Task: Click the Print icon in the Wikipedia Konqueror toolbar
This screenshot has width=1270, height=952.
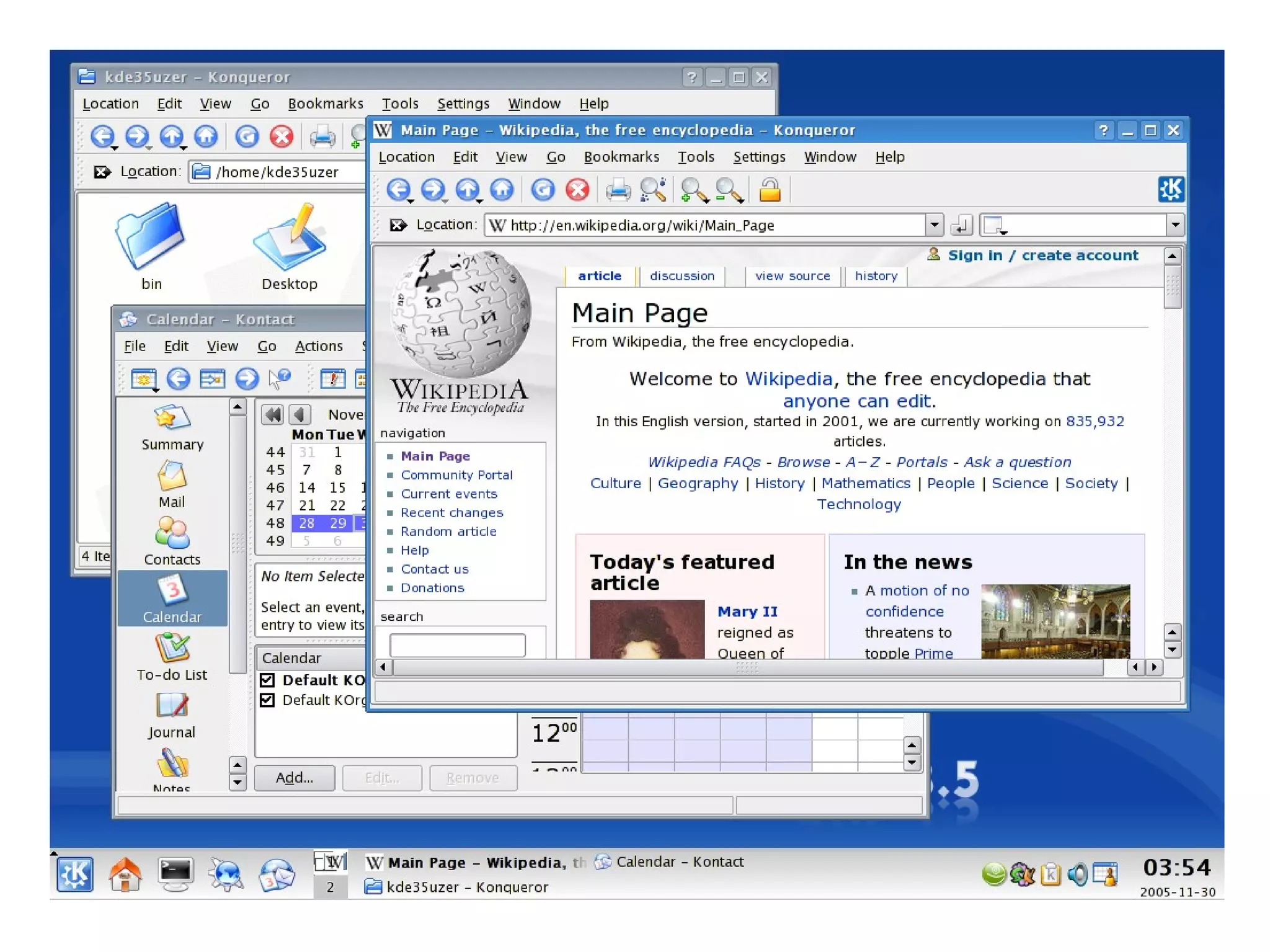Action: point(618,190)
